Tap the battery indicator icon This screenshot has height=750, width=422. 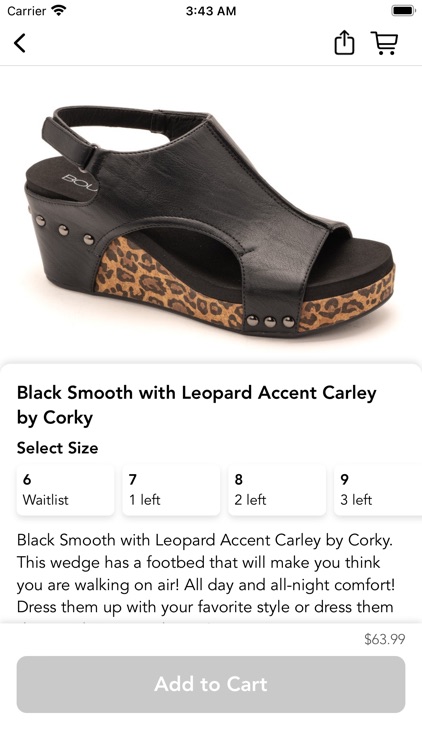click(403, 11)
